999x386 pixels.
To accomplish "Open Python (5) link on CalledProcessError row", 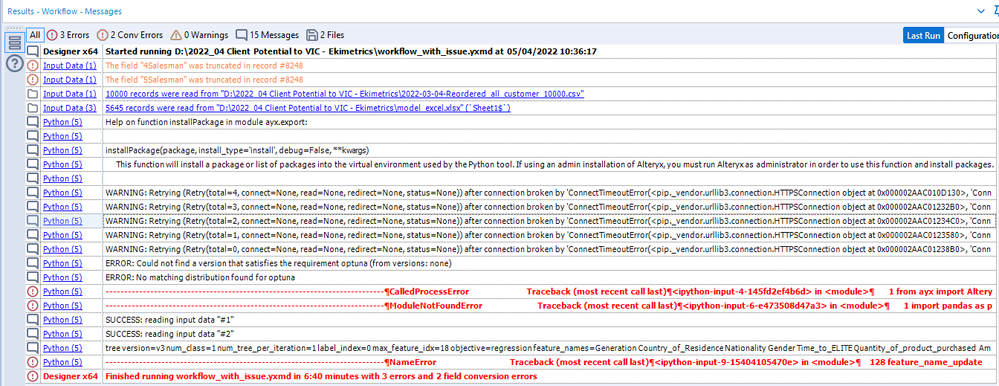I will pyautogui.click(x=62, y=291).
